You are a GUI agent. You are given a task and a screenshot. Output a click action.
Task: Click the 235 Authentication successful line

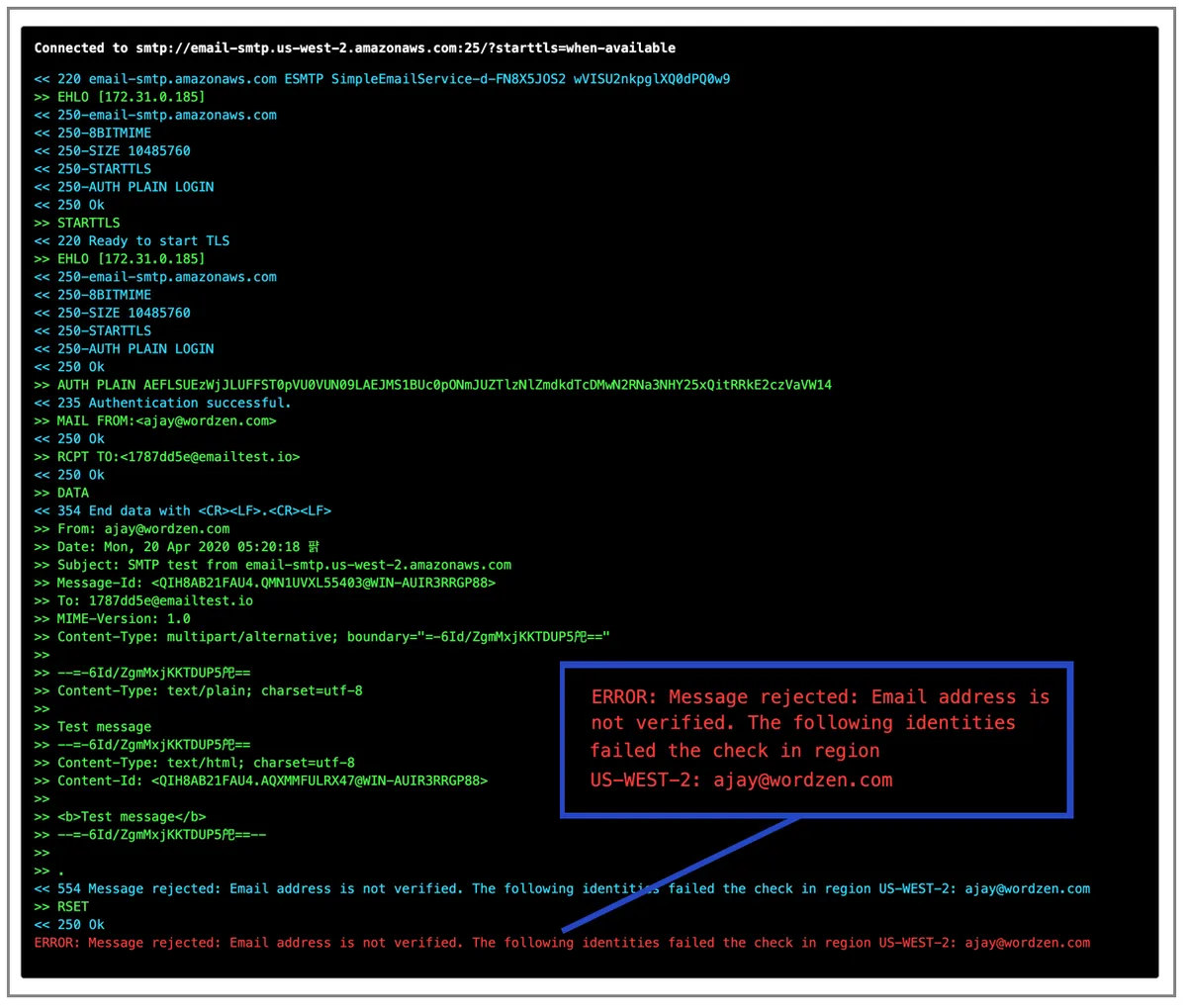[x=163, y=403]
